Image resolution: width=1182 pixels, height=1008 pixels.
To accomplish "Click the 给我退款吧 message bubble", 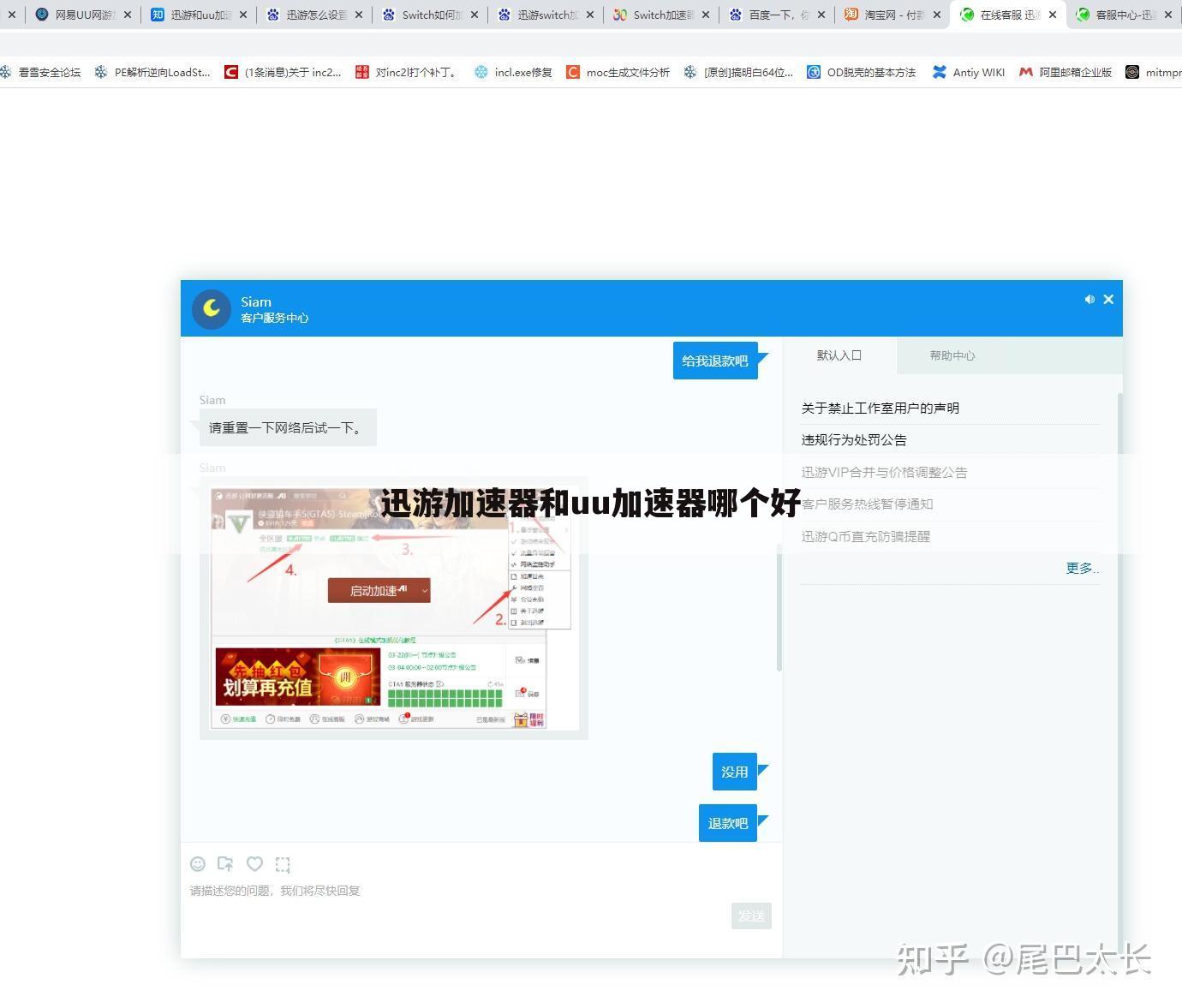I will (715, 361).
